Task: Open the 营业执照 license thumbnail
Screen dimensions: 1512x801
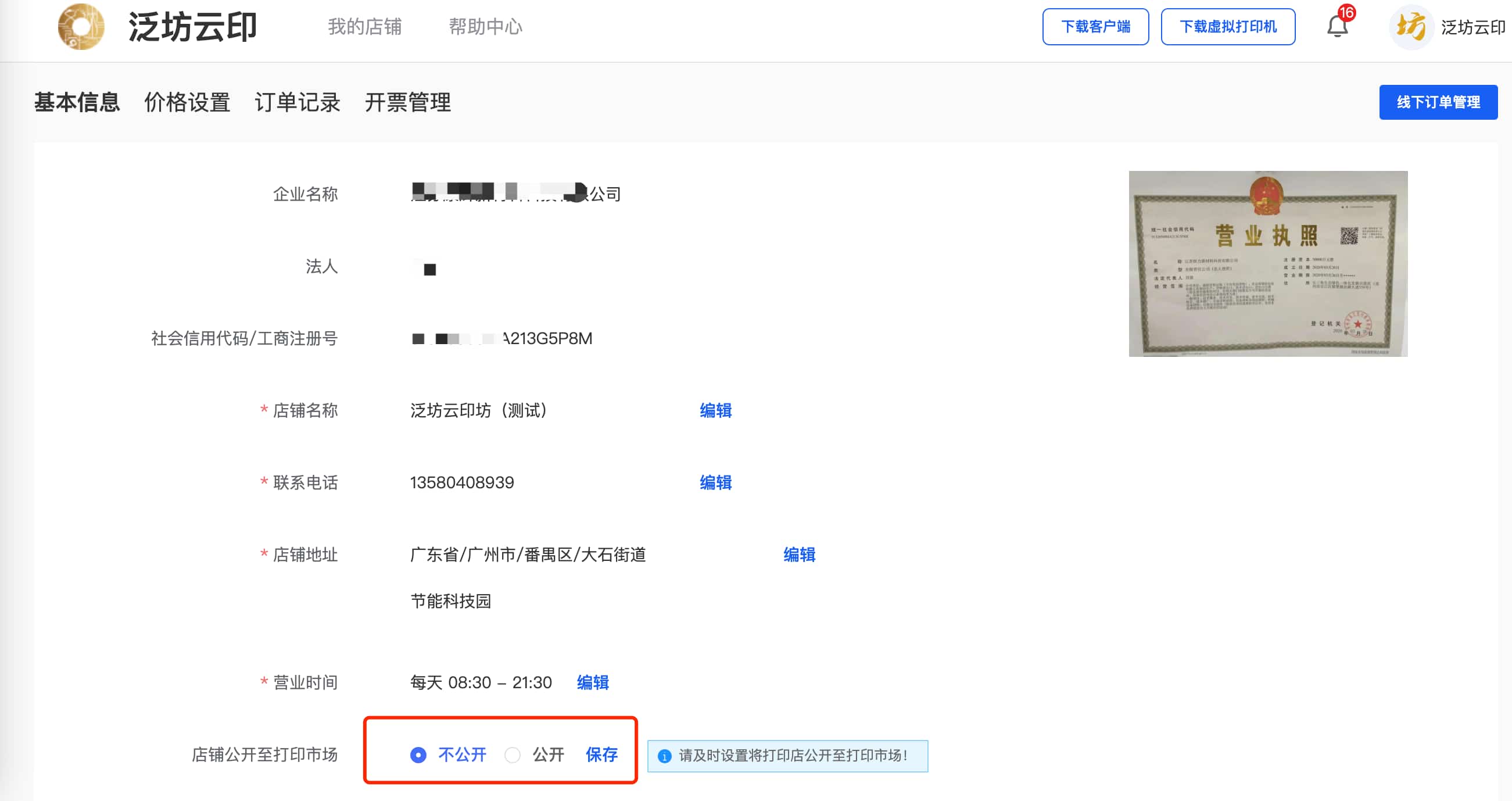Action: pyautogui.click(x=1267, y=264)
